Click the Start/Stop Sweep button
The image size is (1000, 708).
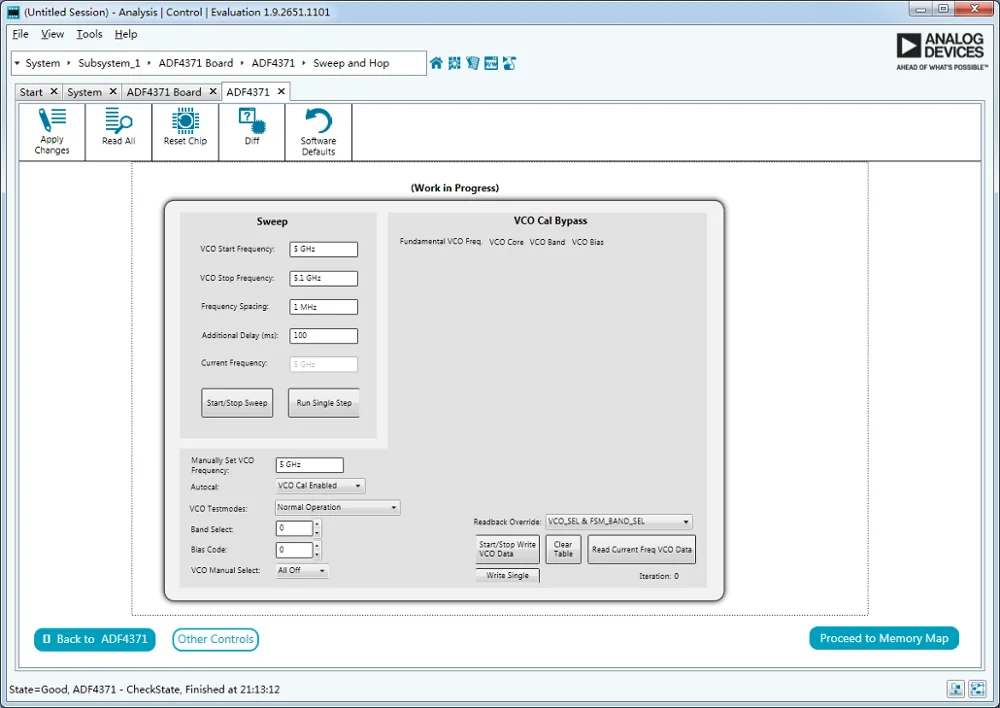click(x=237, y=403)
